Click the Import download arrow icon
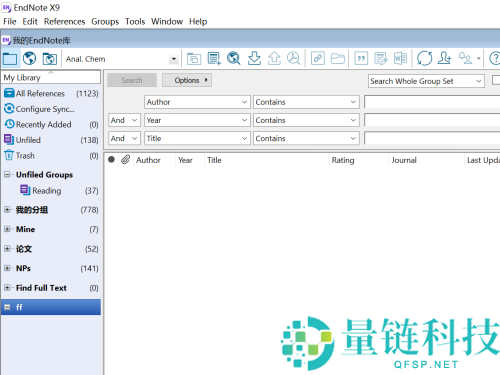The height and width of the screenshot is (375, 500). click(x=254, y=58)
